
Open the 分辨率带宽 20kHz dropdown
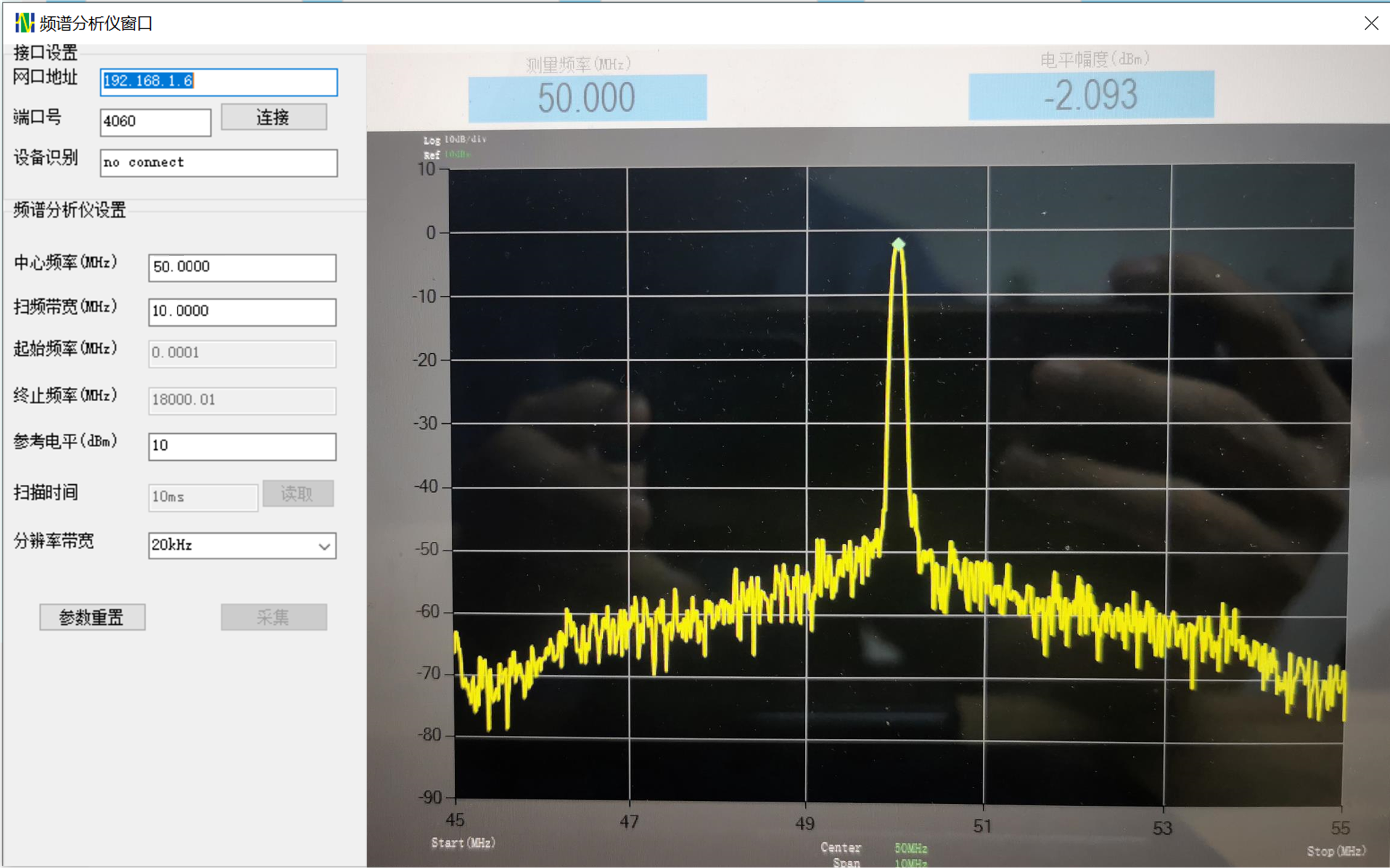(233, 545)
